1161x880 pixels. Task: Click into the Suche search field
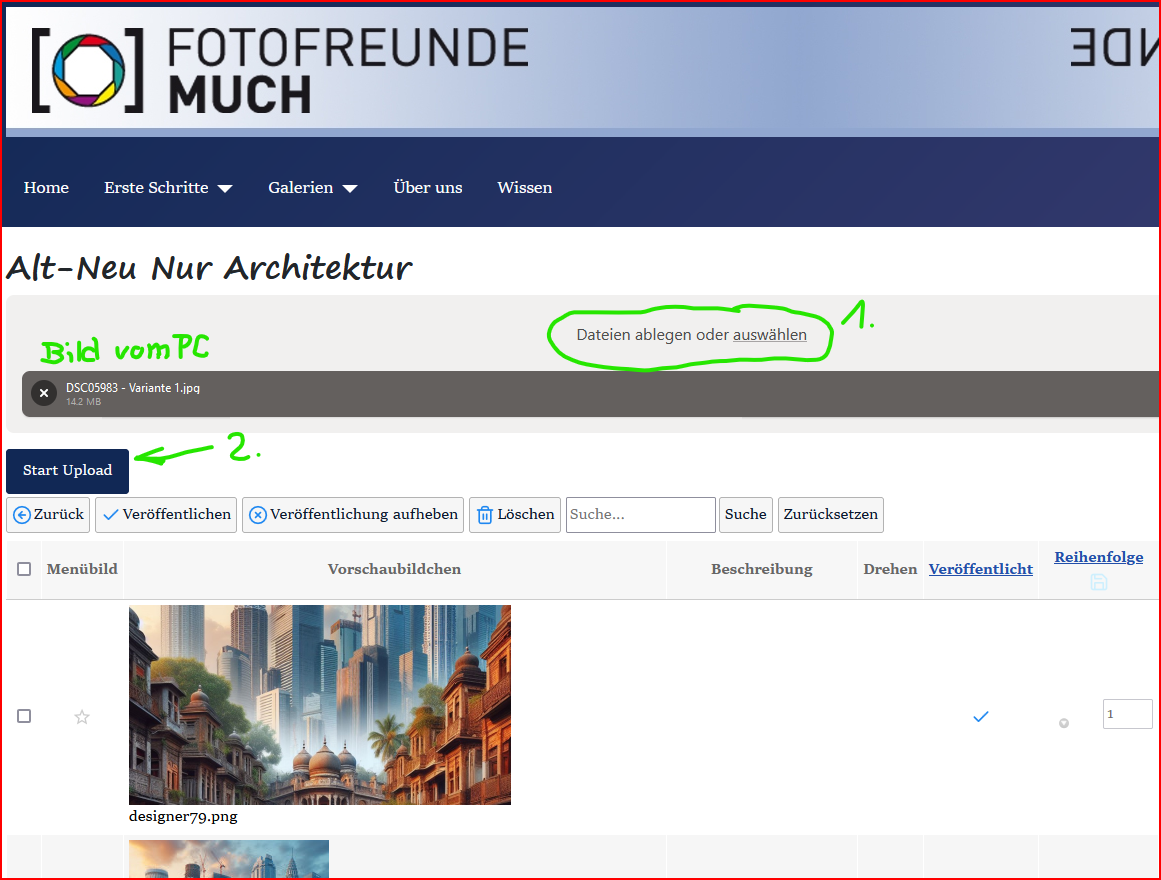[640, 514]
